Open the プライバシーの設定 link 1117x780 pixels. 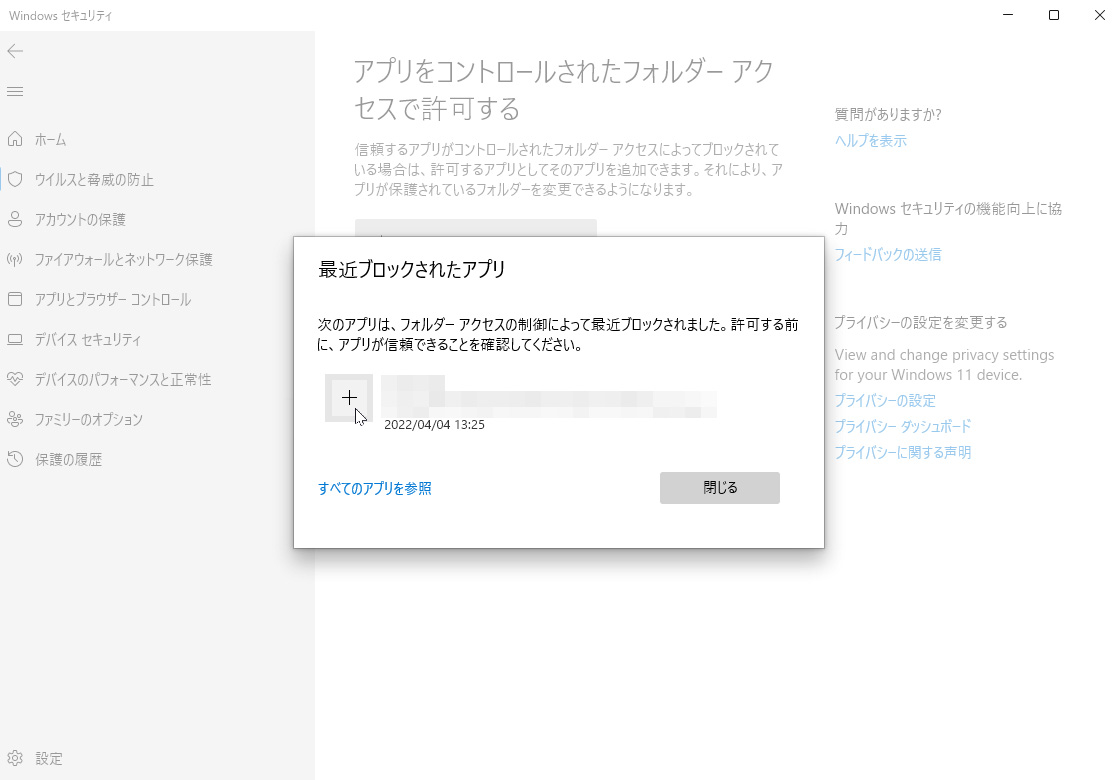[x=885, y=400]
